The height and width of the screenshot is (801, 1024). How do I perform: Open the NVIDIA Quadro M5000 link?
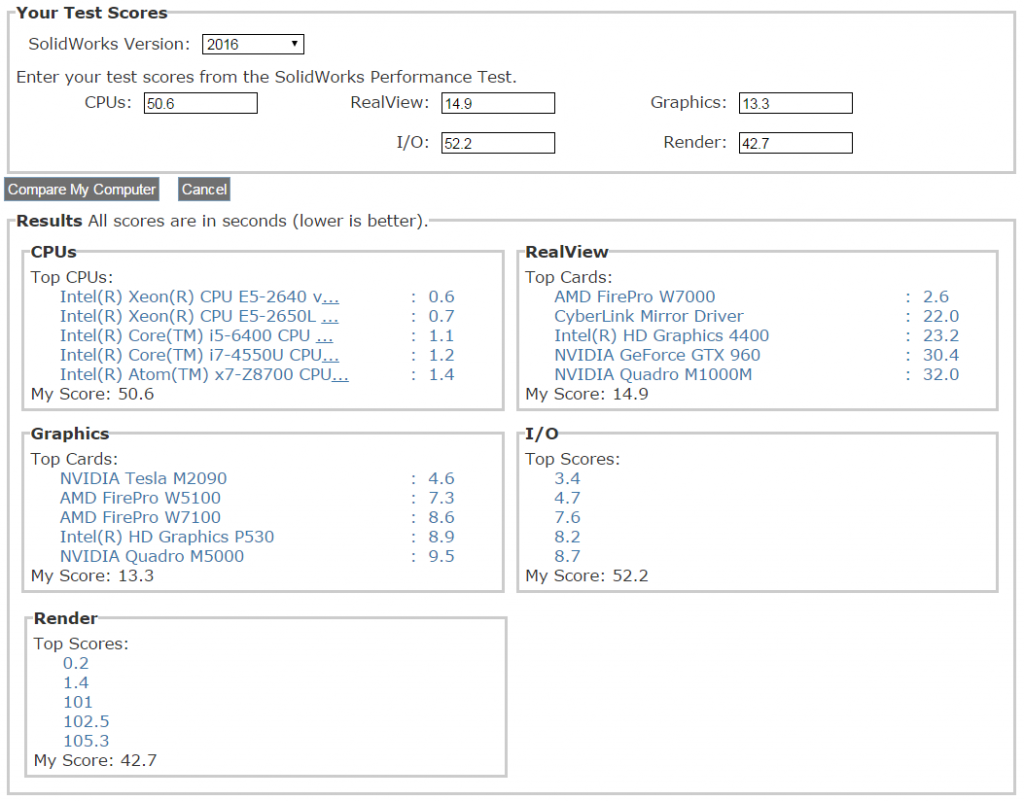(x=152, y=556)
